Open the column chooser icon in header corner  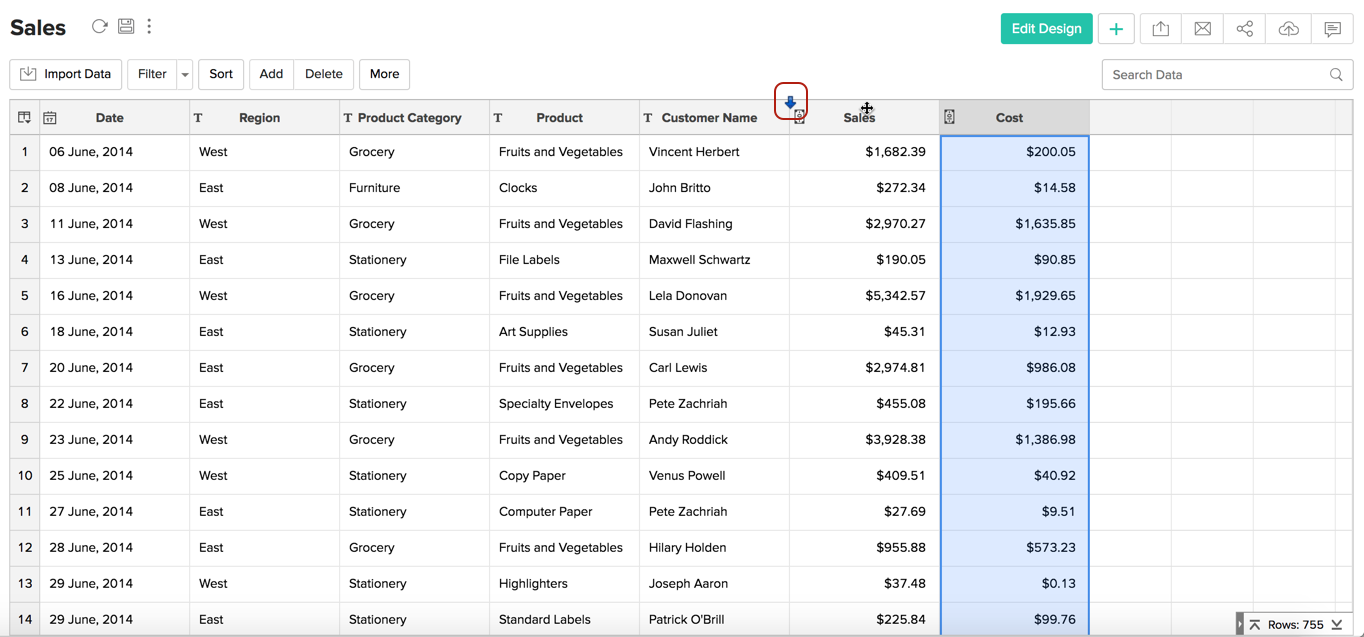click(24, 118)
